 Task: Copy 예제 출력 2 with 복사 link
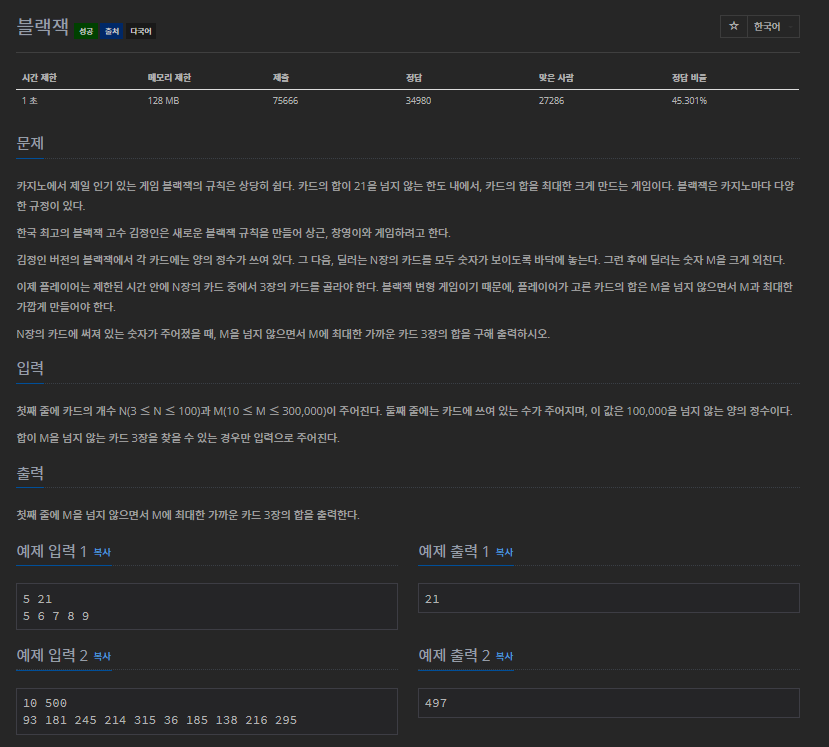pyautogui.click(x=504, y=657)
